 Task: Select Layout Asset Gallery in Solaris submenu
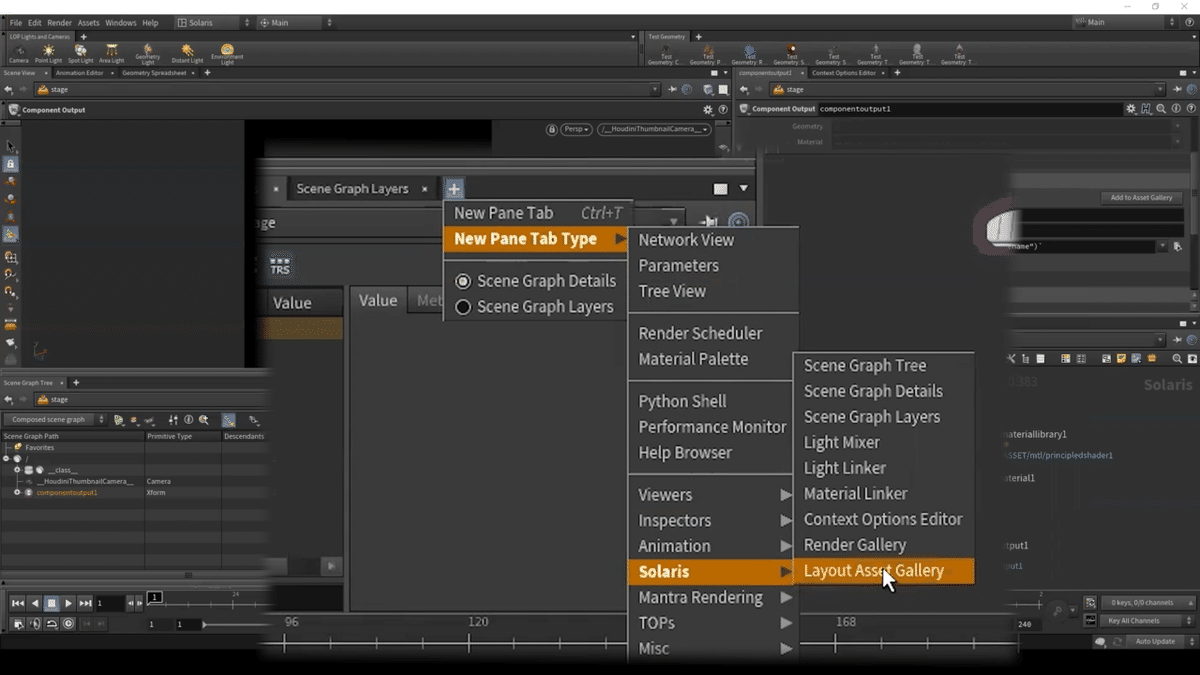point(883,571)
